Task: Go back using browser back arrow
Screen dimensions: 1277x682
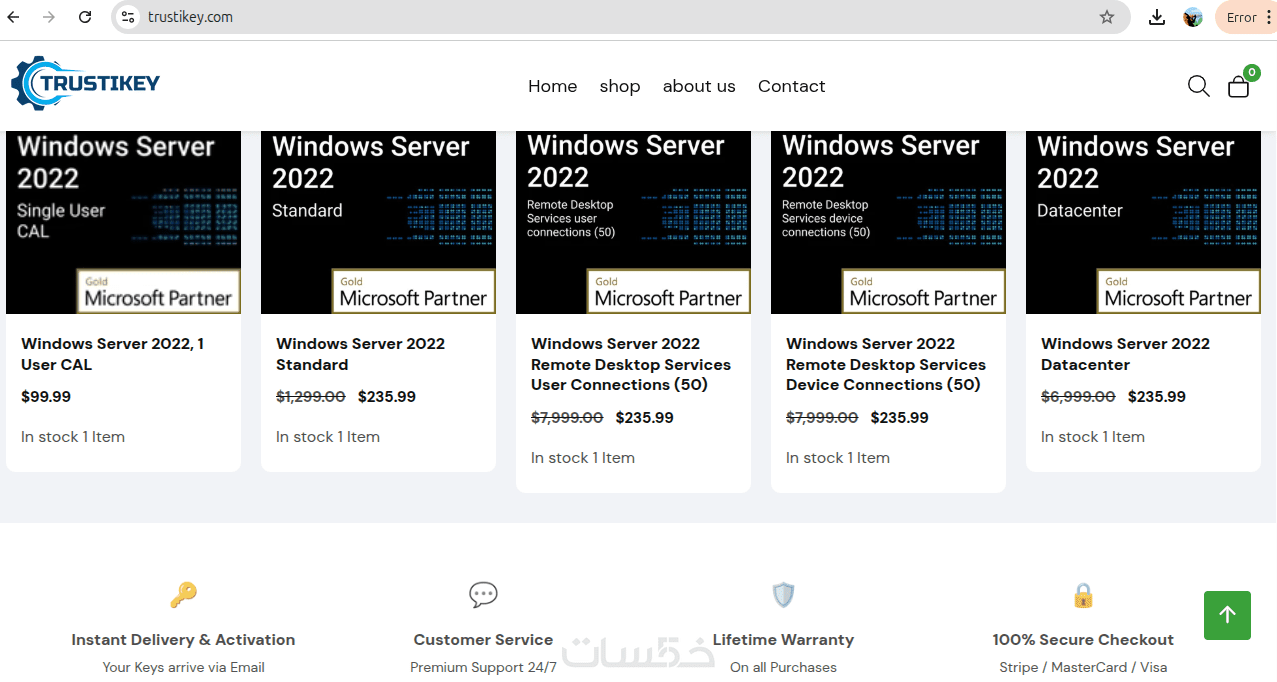Action: 14,17
